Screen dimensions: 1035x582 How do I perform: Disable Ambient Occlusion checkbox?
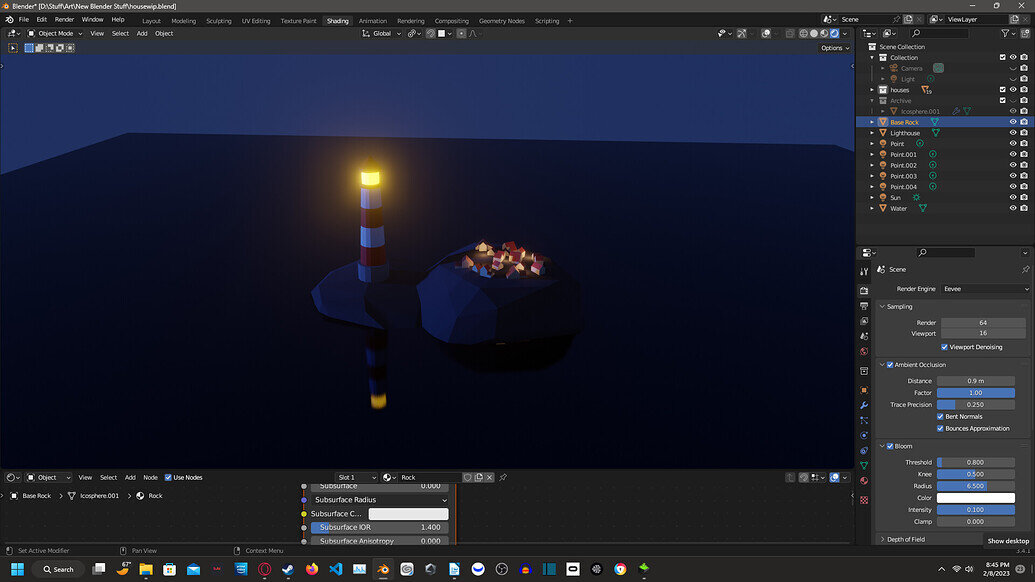890,365
